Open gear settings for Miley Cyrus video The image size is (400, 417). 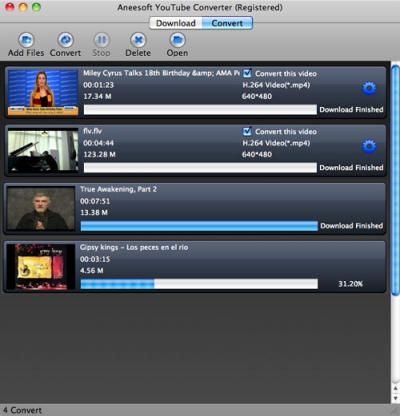tap(369, 88)
